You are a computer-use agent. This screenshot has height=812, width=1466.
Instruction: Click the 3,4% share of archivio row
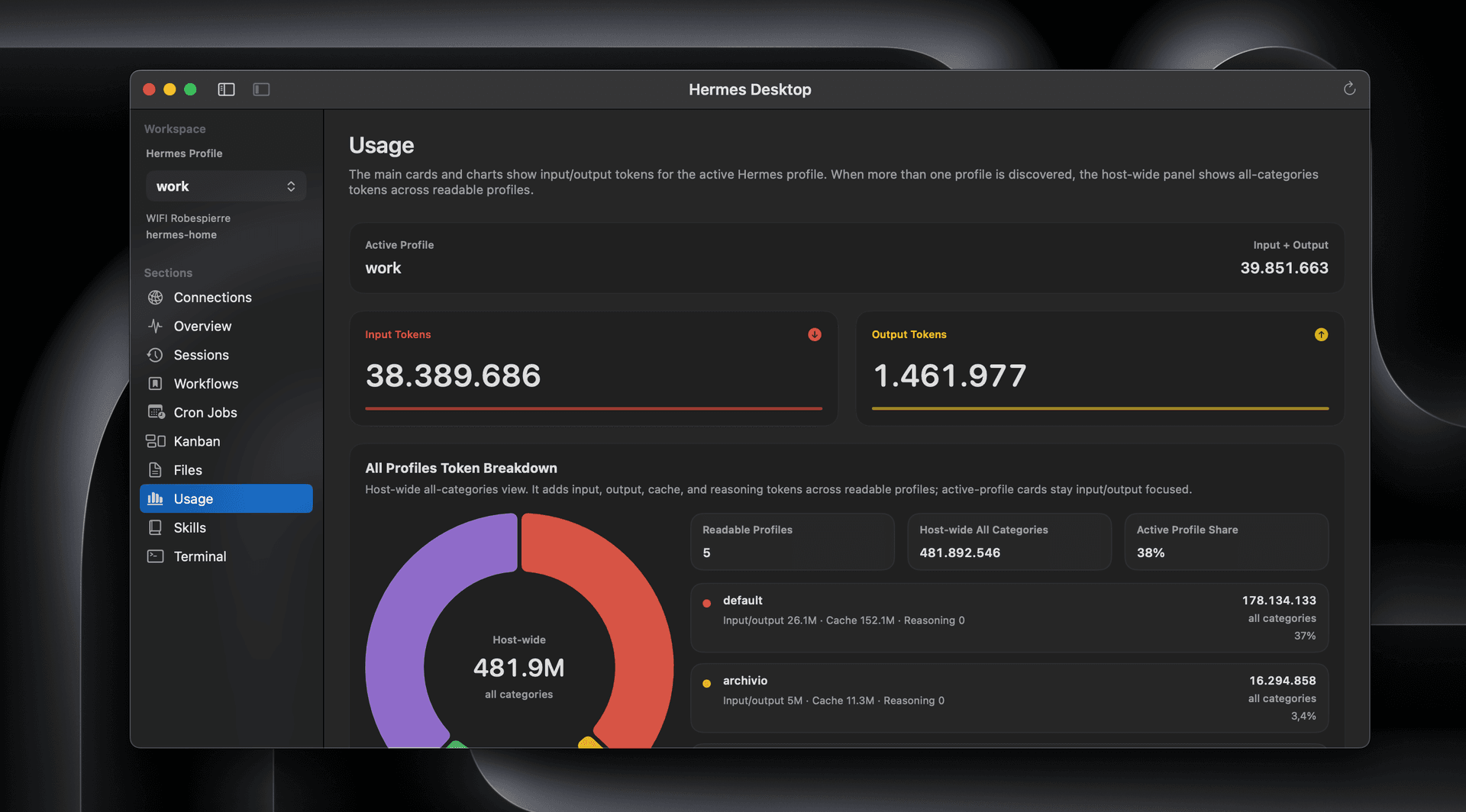[x=1303, y=716]
